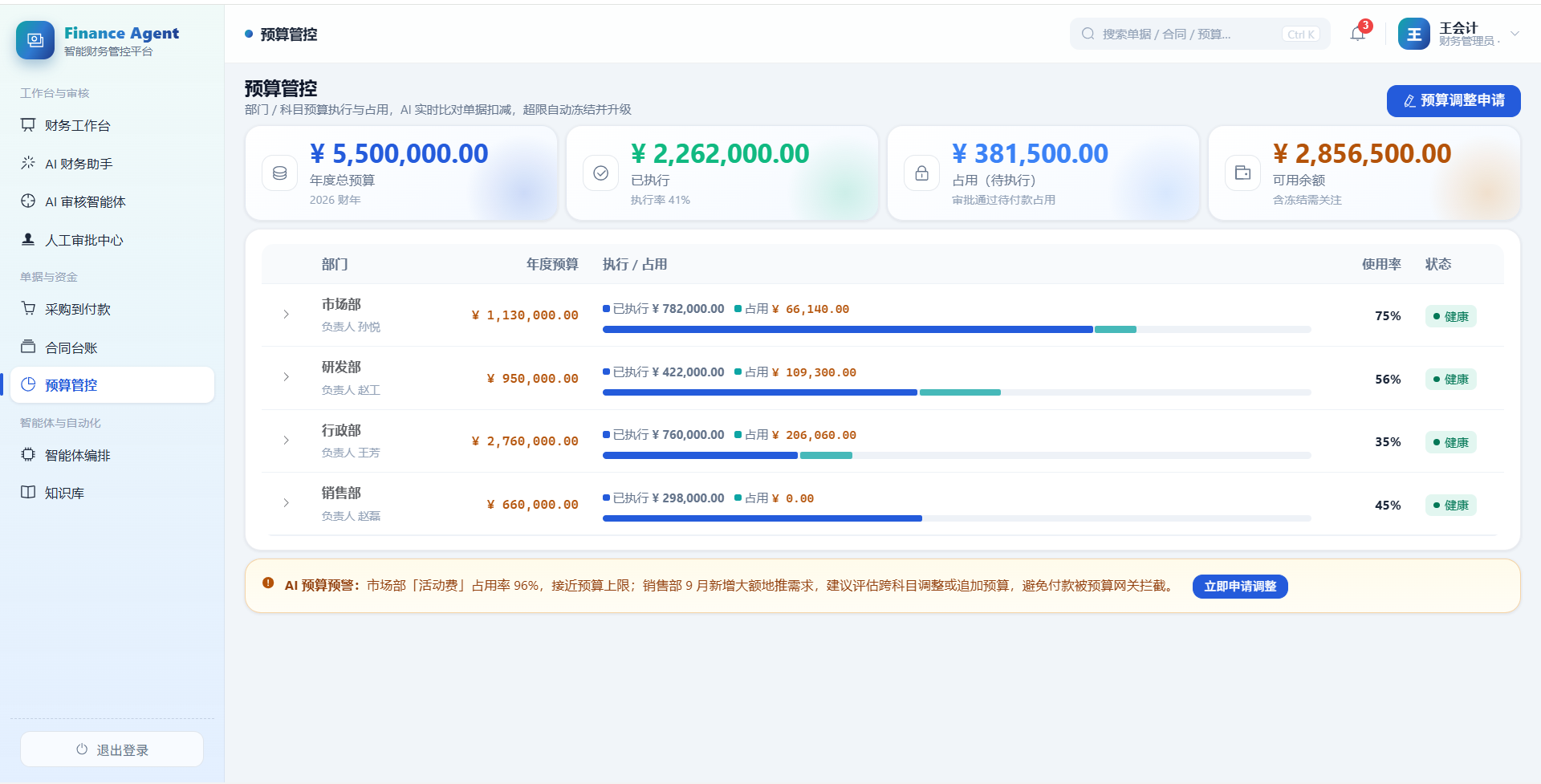Expand the 市场部 row

[287, 315]
